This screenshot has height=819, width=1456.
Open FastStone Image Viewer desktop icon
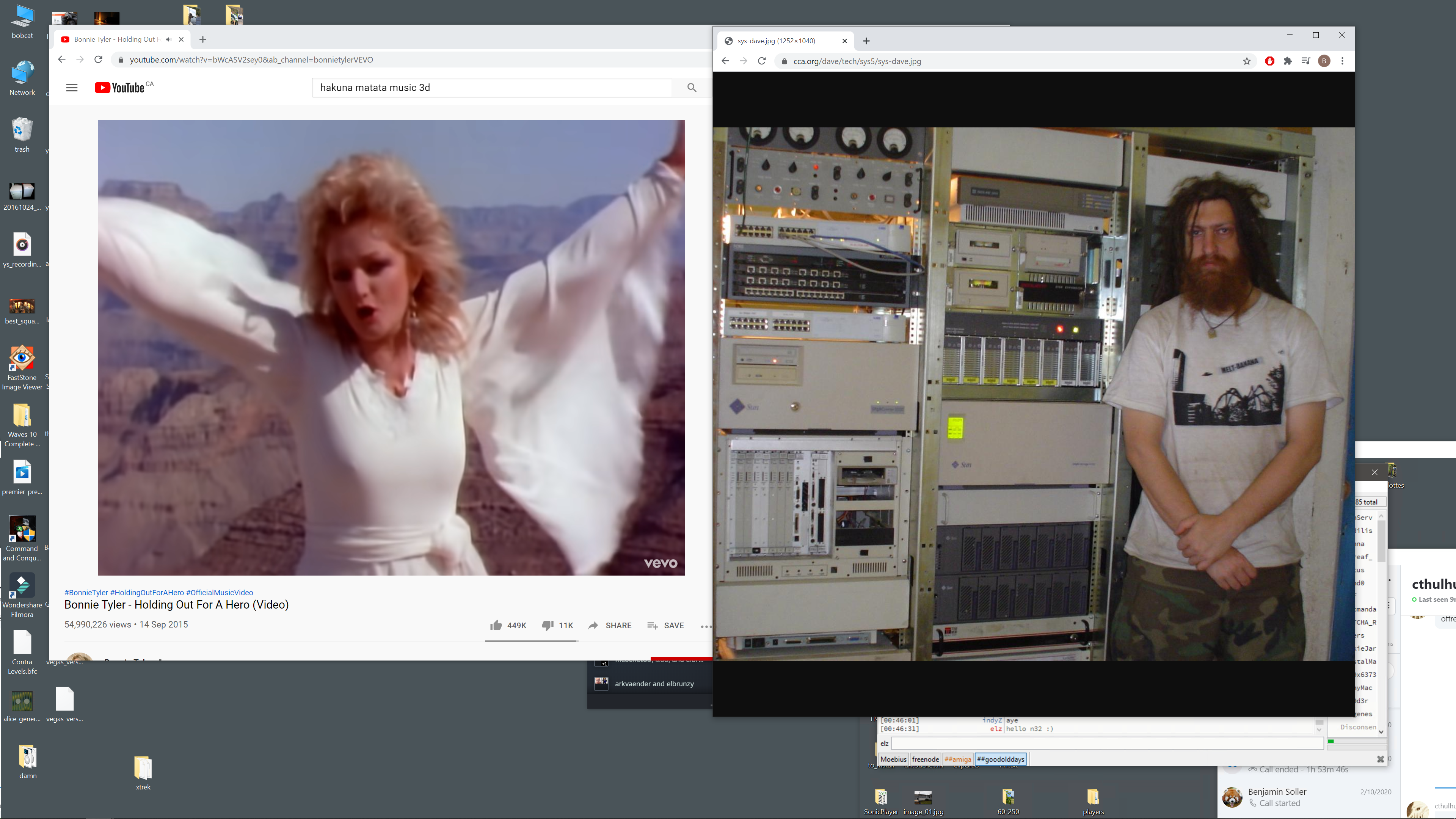[x=22, y=367]
